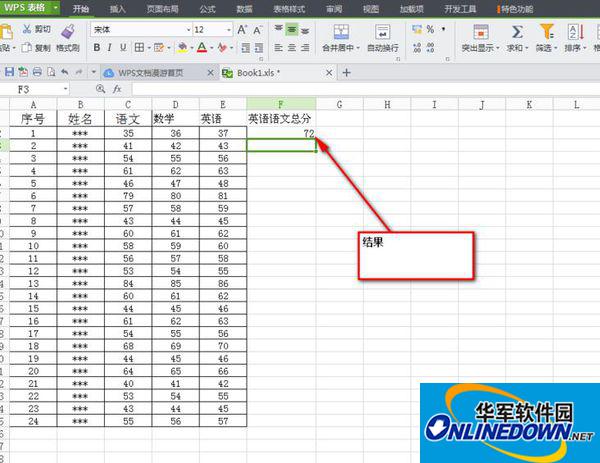Decrease font size with smaller A

258,30
